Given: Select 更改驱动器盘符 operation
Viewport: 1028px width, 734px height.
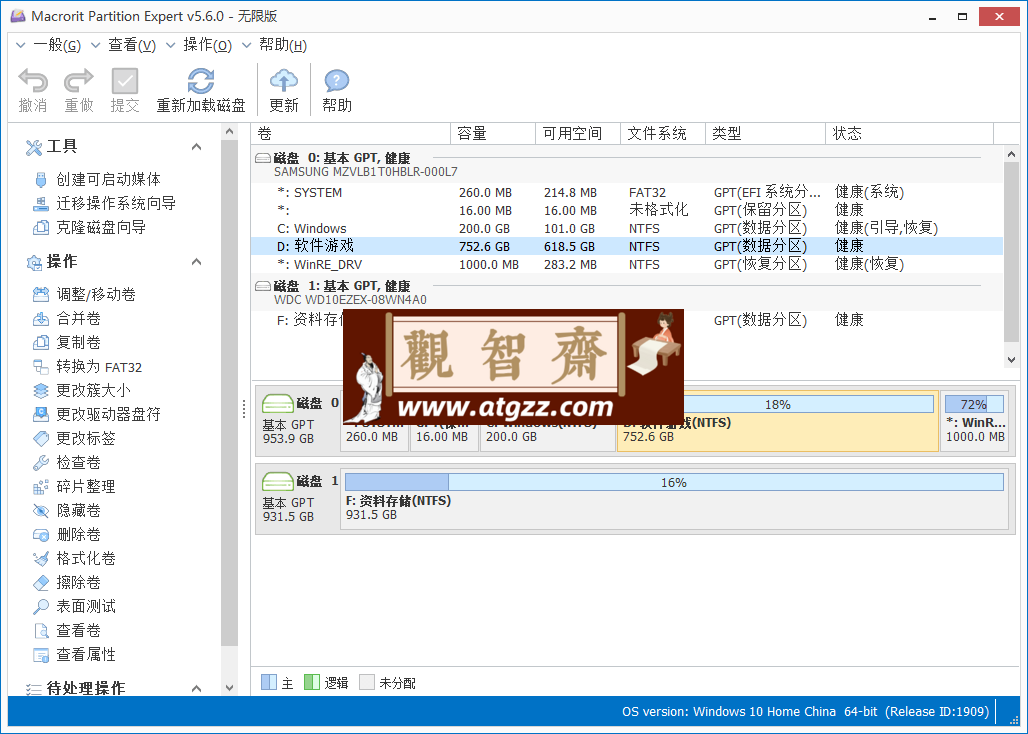Looking at the screenshot, I should point(108,415).
